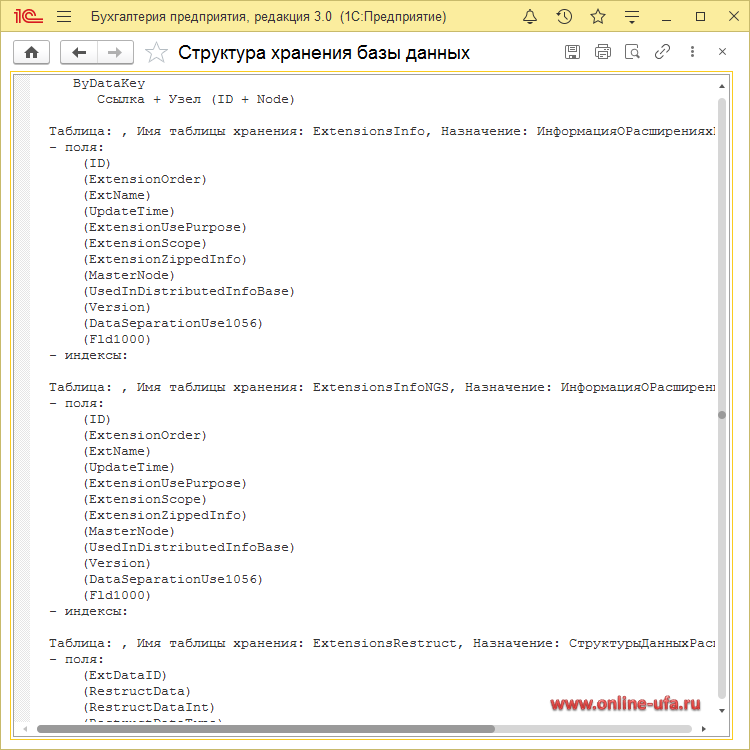The image size is (750, 750).
Task: Click the 1C logo icon
Action: click(28, 16)
